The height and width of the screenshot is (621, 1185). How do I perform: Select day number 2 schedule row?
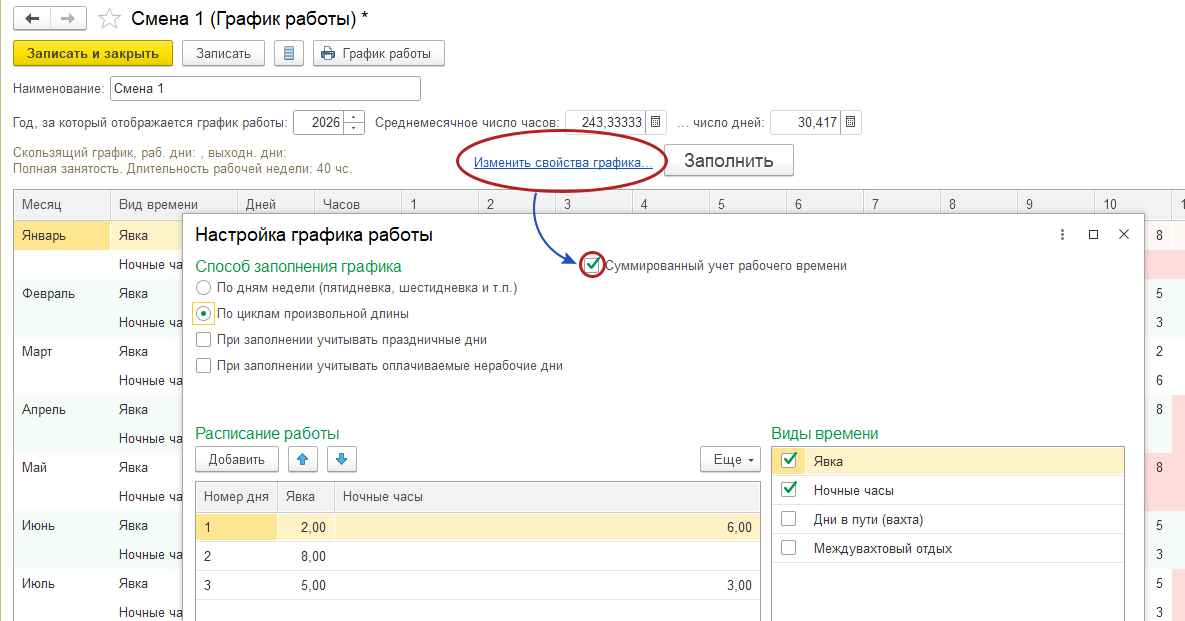tap(236, 556)
